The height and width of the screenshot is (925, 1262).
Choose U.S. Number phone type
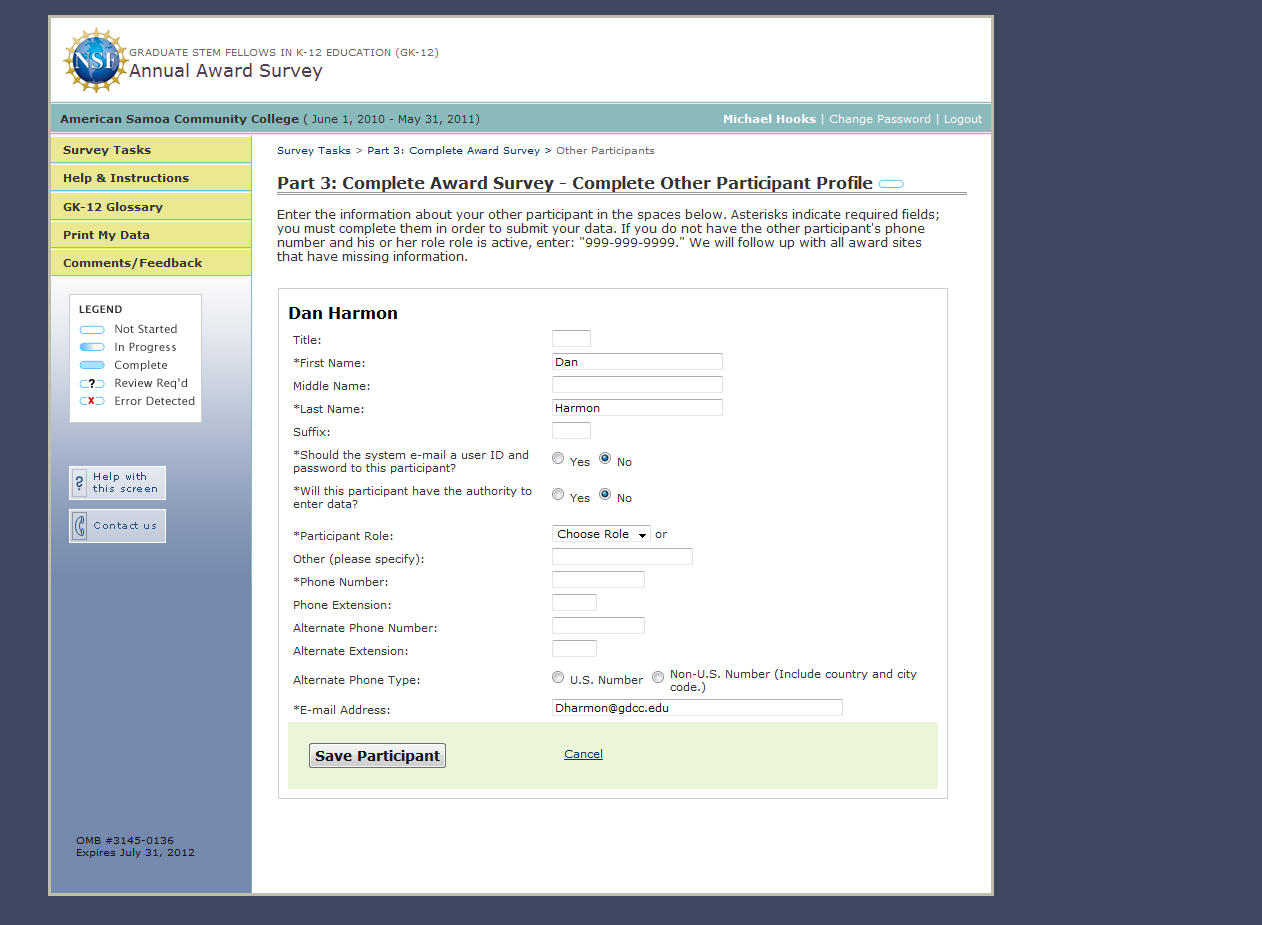pos(558,678)
